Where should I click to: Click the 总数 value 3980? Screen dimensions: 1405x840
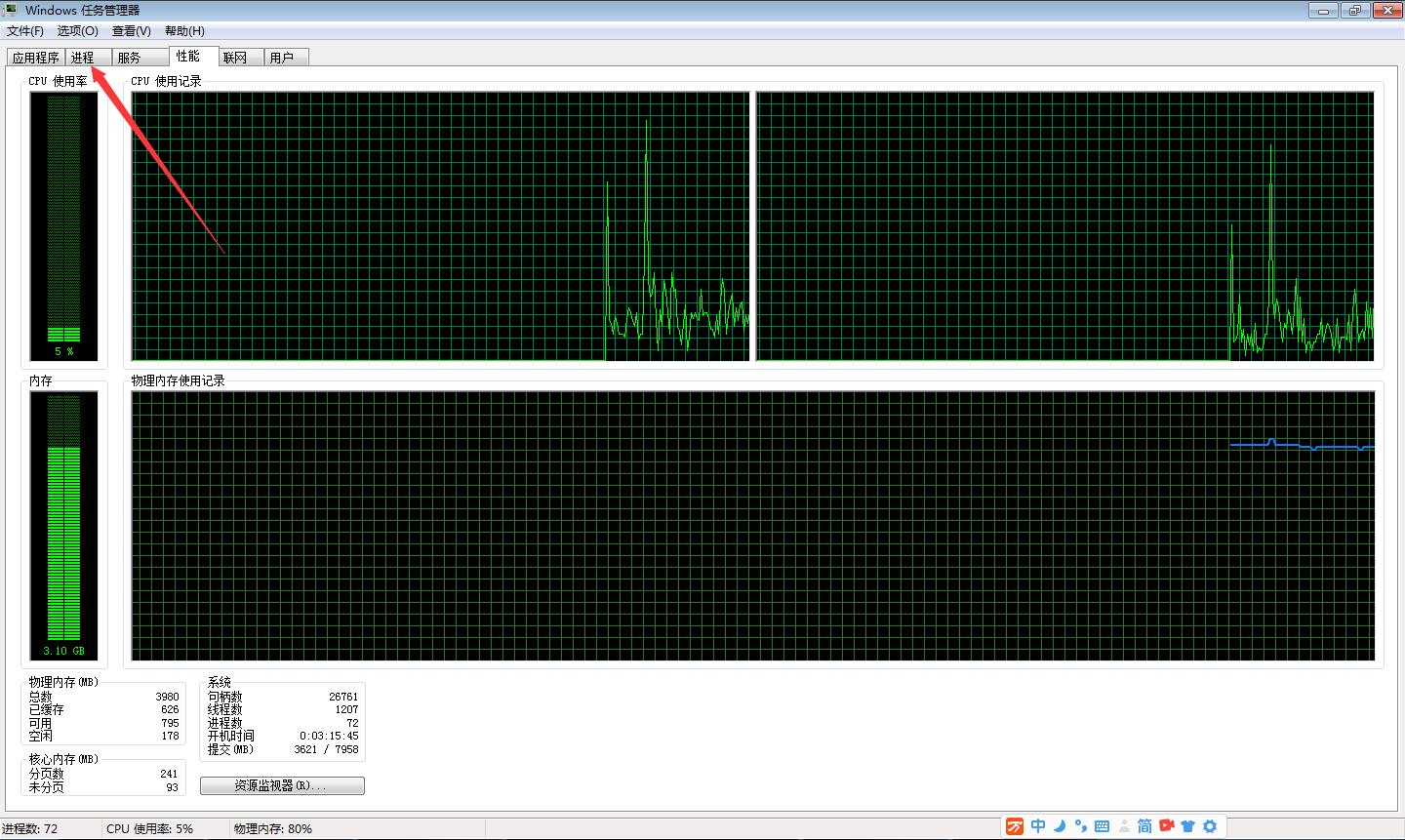tap(167, 697)
